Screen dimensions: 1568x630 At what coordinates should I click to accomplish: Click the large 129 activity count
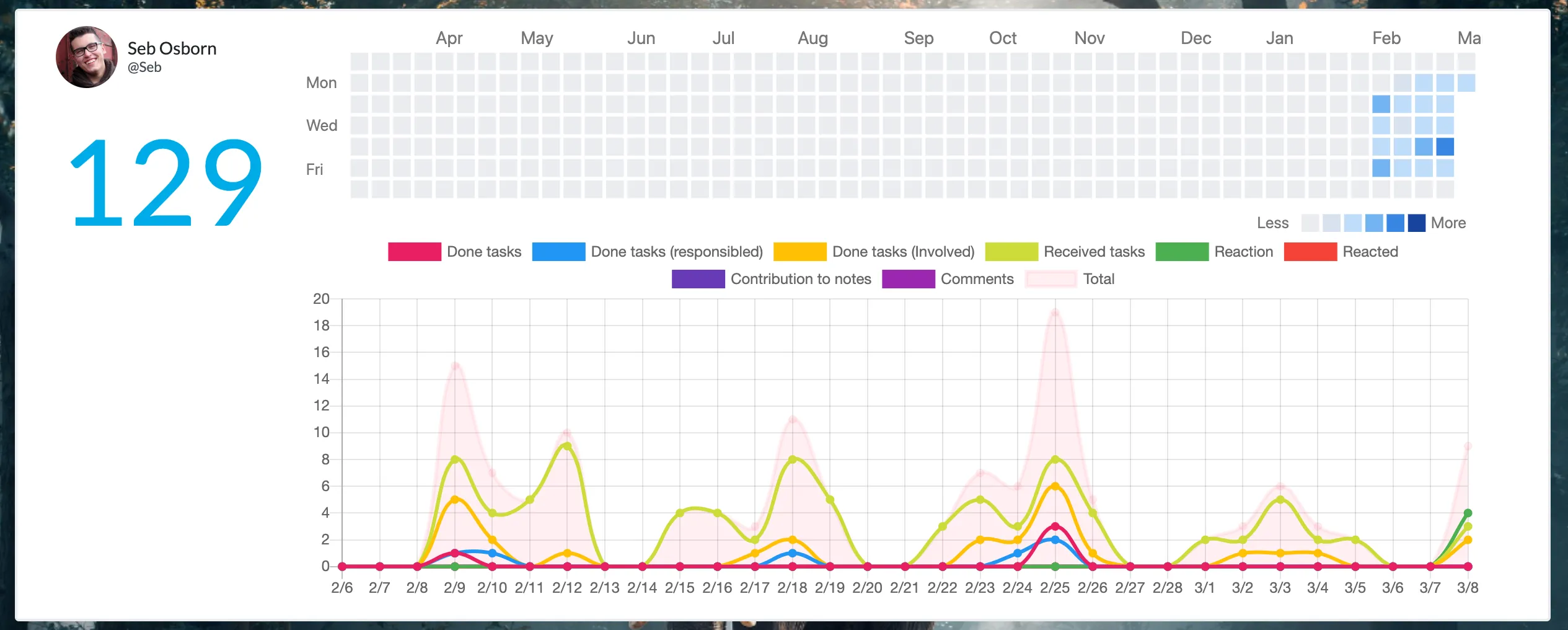[165, 183]
